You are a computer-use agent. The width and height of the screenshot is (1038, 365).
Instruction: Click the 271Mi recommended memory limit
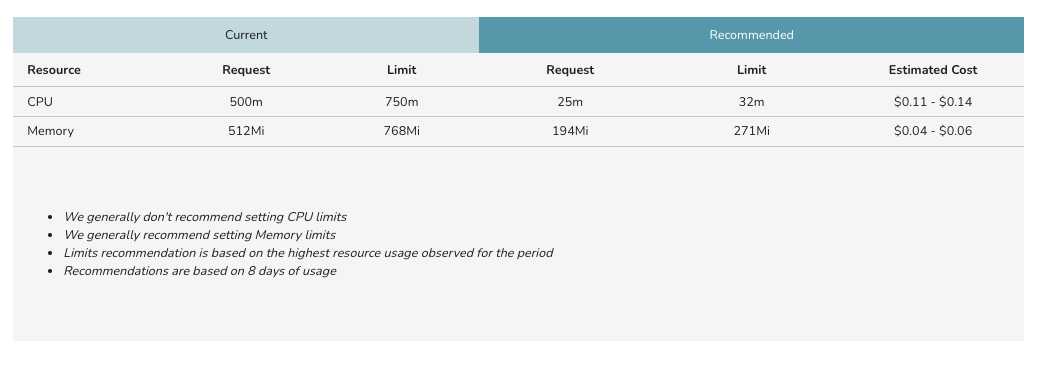coord(751,131)
